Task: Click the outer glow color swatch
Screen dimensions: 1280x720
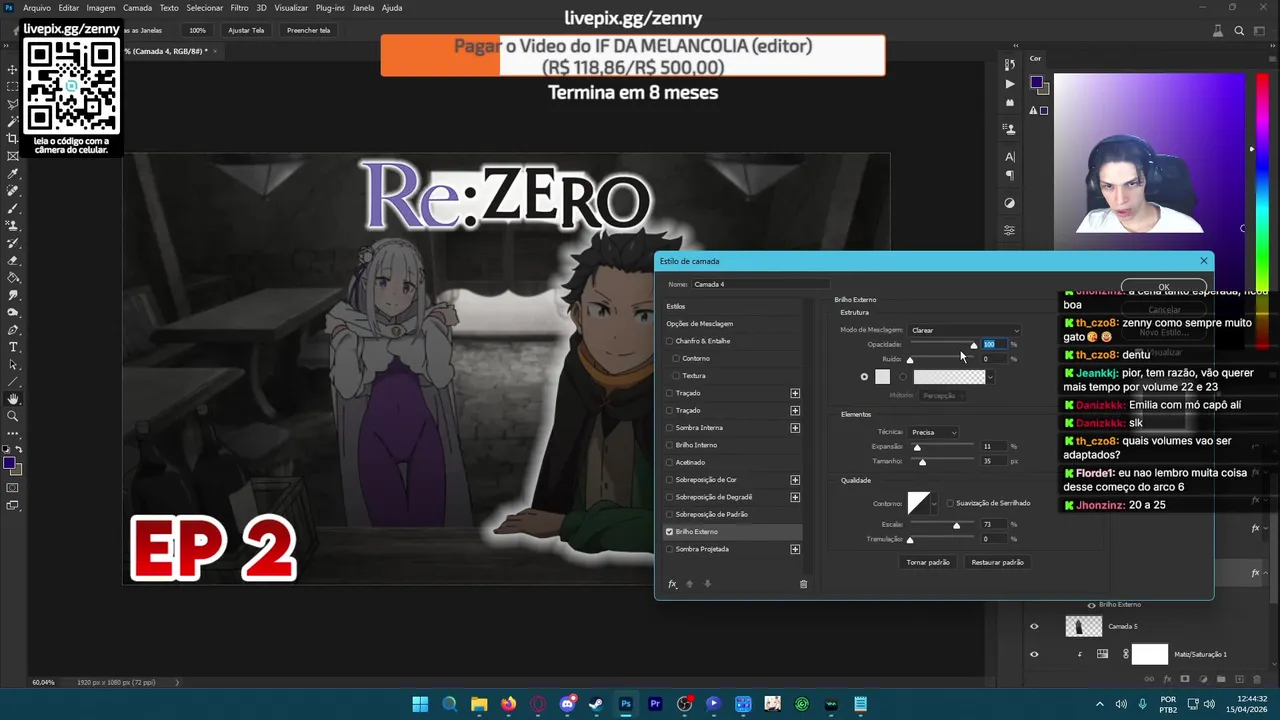Action: point(882,377)
